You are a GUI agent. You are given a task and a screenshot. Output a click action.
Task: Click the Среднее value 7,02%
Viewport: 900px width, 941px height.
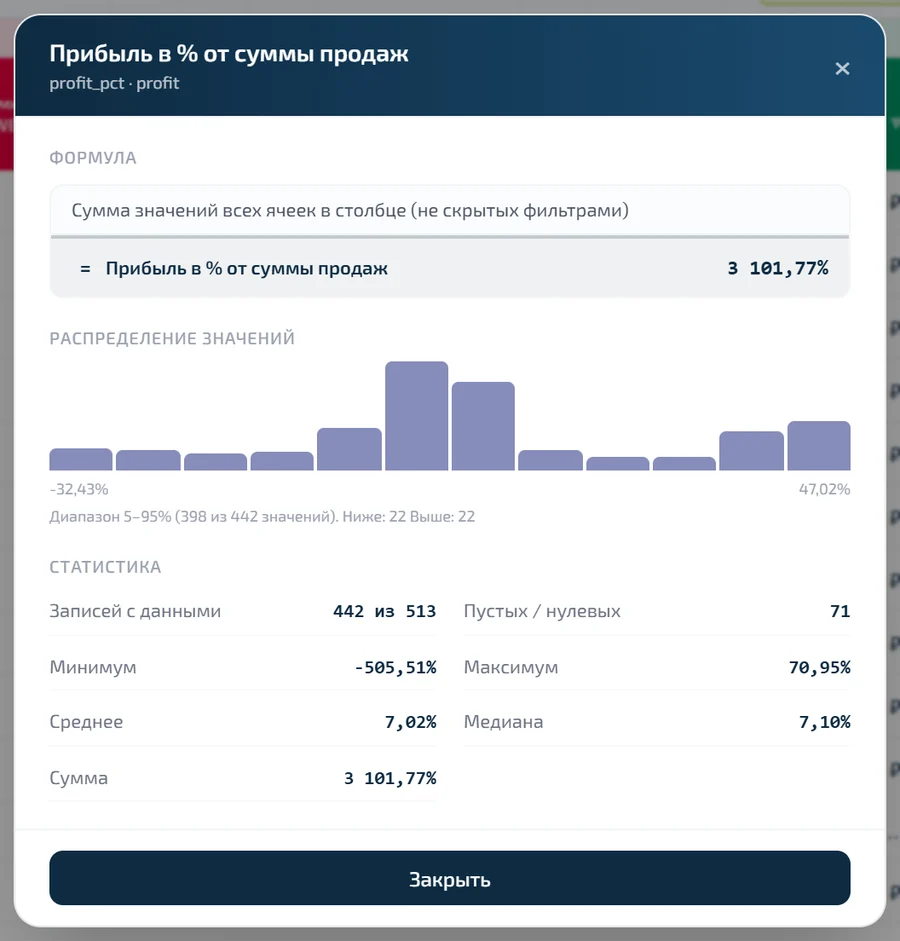410,722
